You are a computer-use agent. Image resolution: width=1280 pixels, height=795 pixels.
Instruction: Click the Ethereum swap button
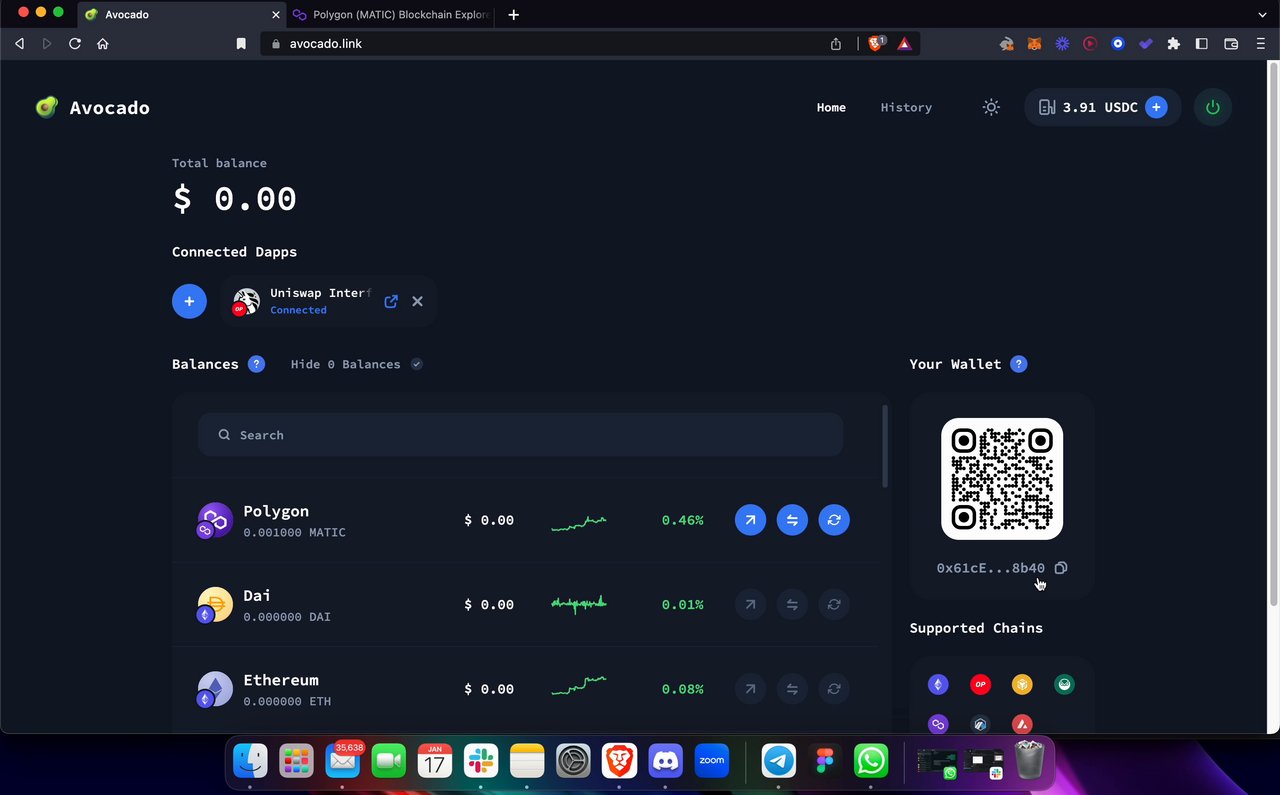coord(792,689)
